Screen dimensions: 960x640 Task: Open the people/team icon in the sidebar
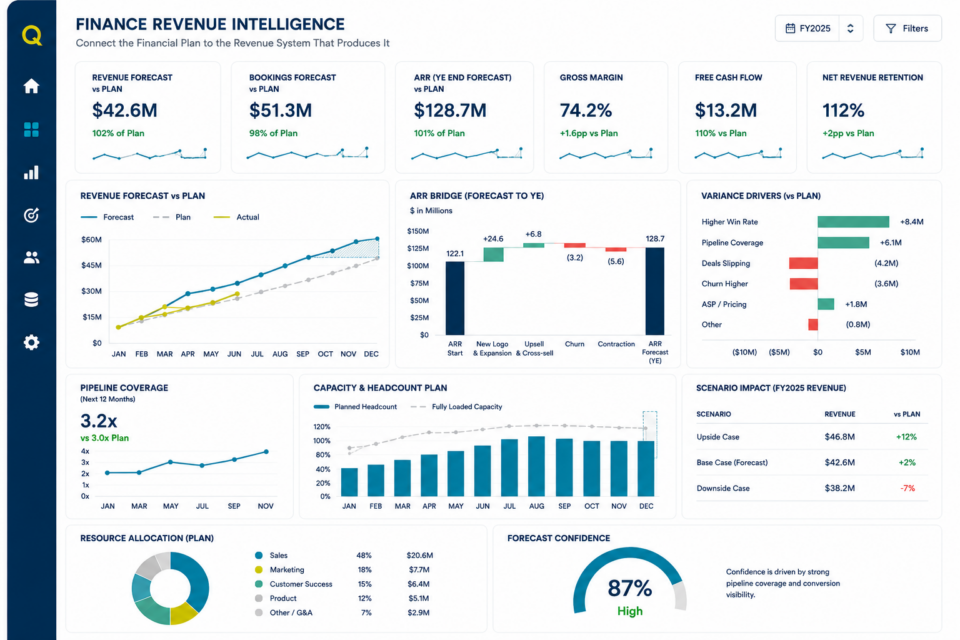[31, 257]
